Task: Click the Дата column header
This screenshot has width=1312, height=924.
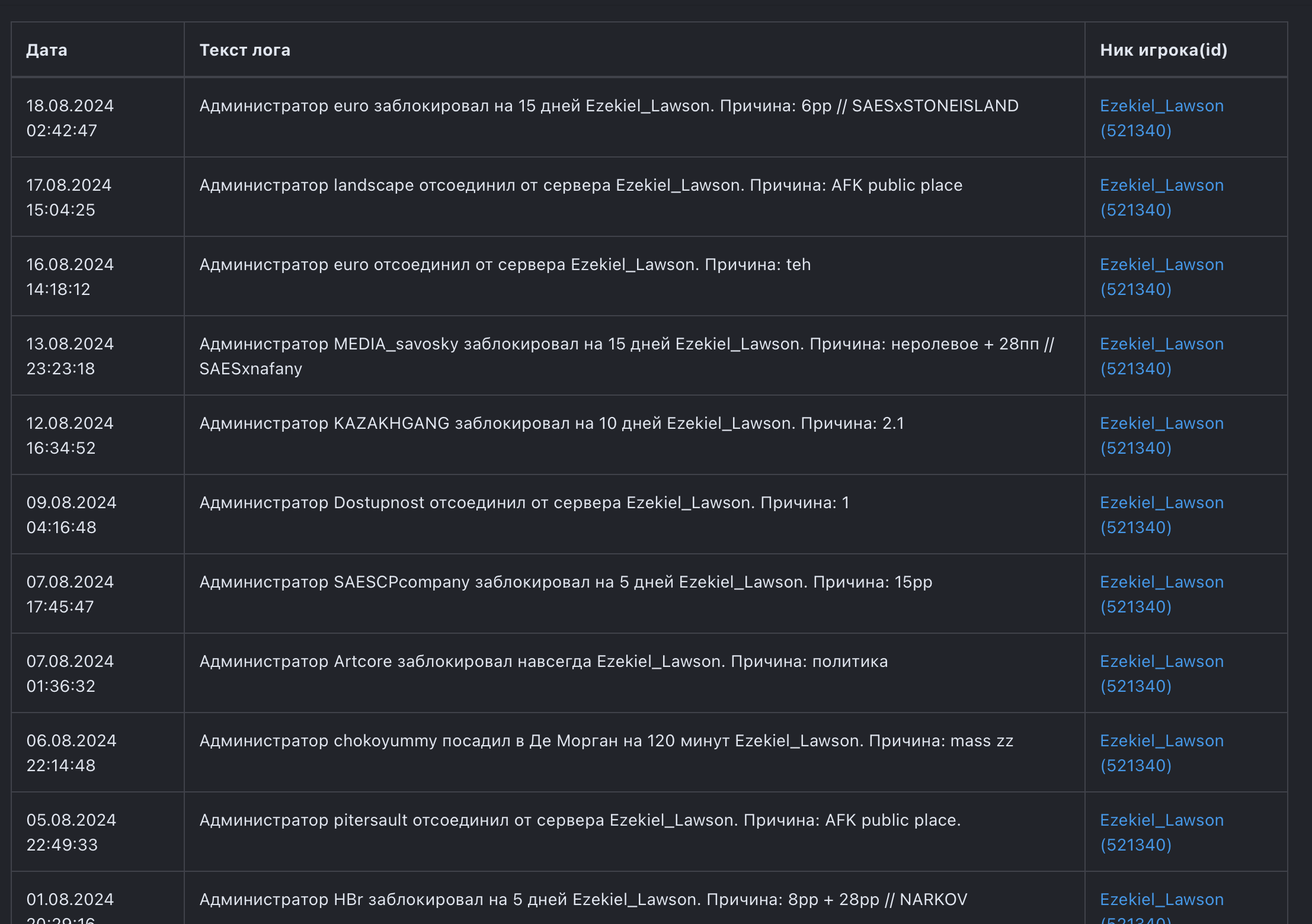Action: tap(47, 50)
